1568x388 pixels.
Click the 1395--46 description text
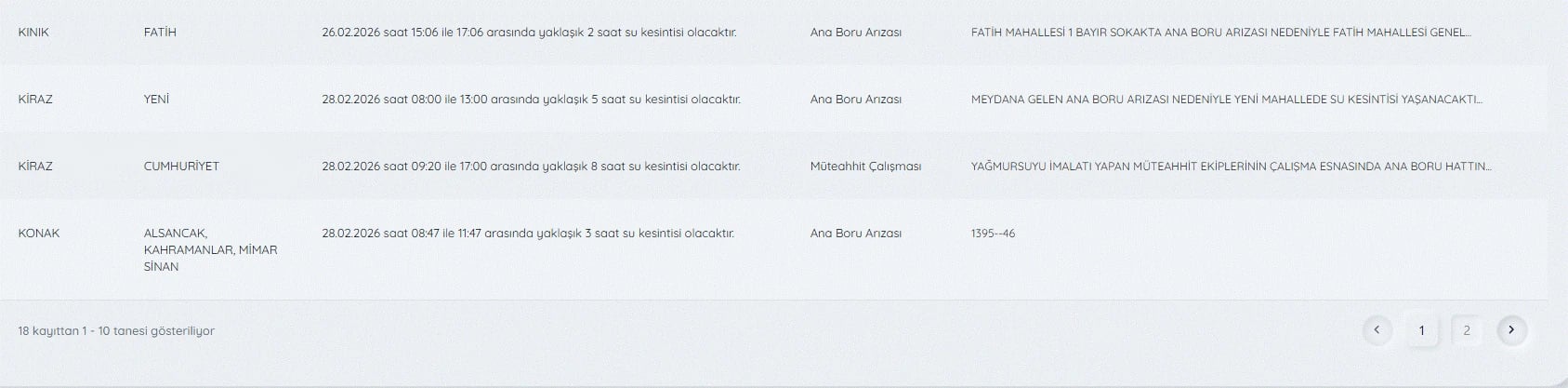(993, 234)
